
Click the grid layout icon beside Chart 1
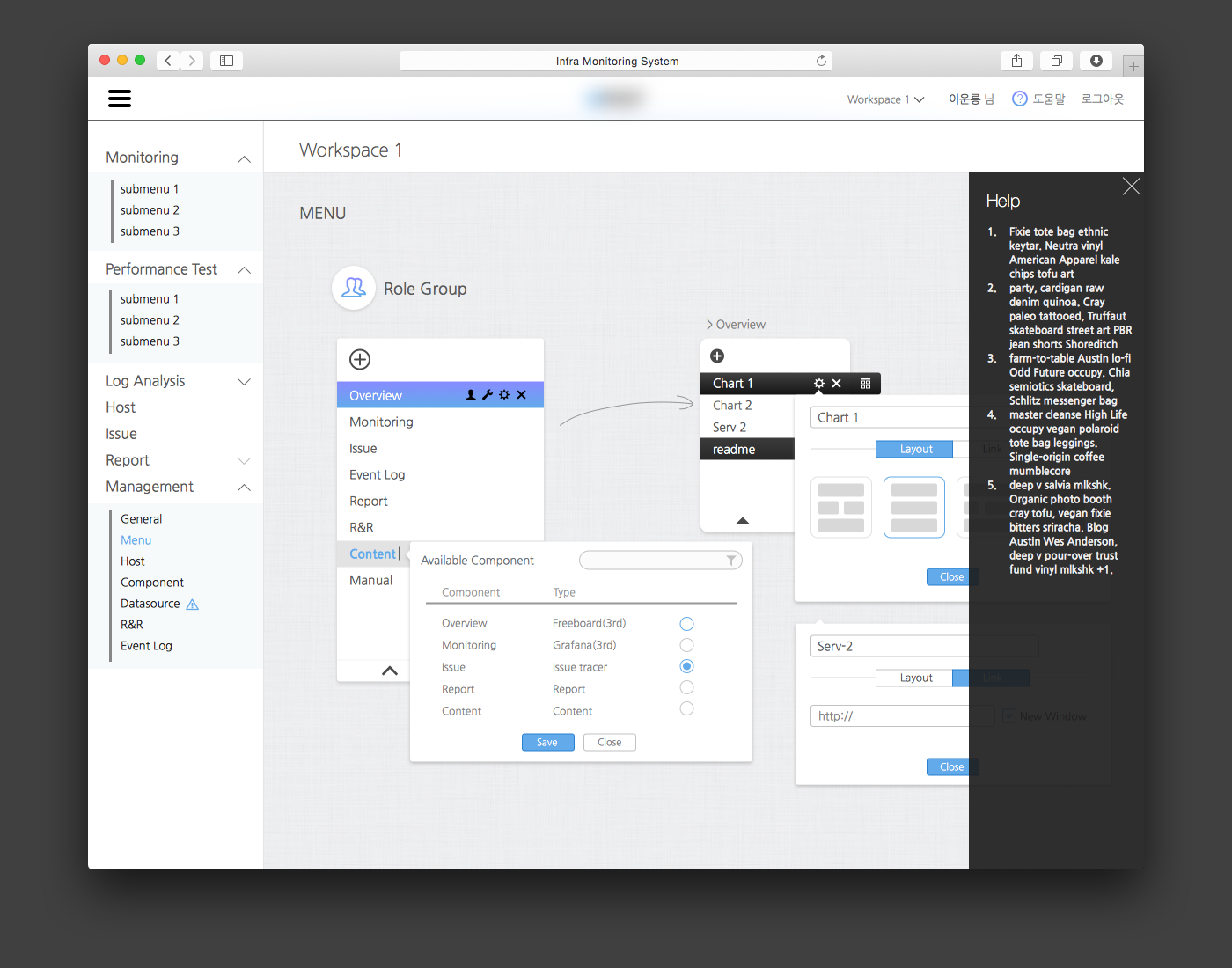pyautogui.click(x=865, y=384)
